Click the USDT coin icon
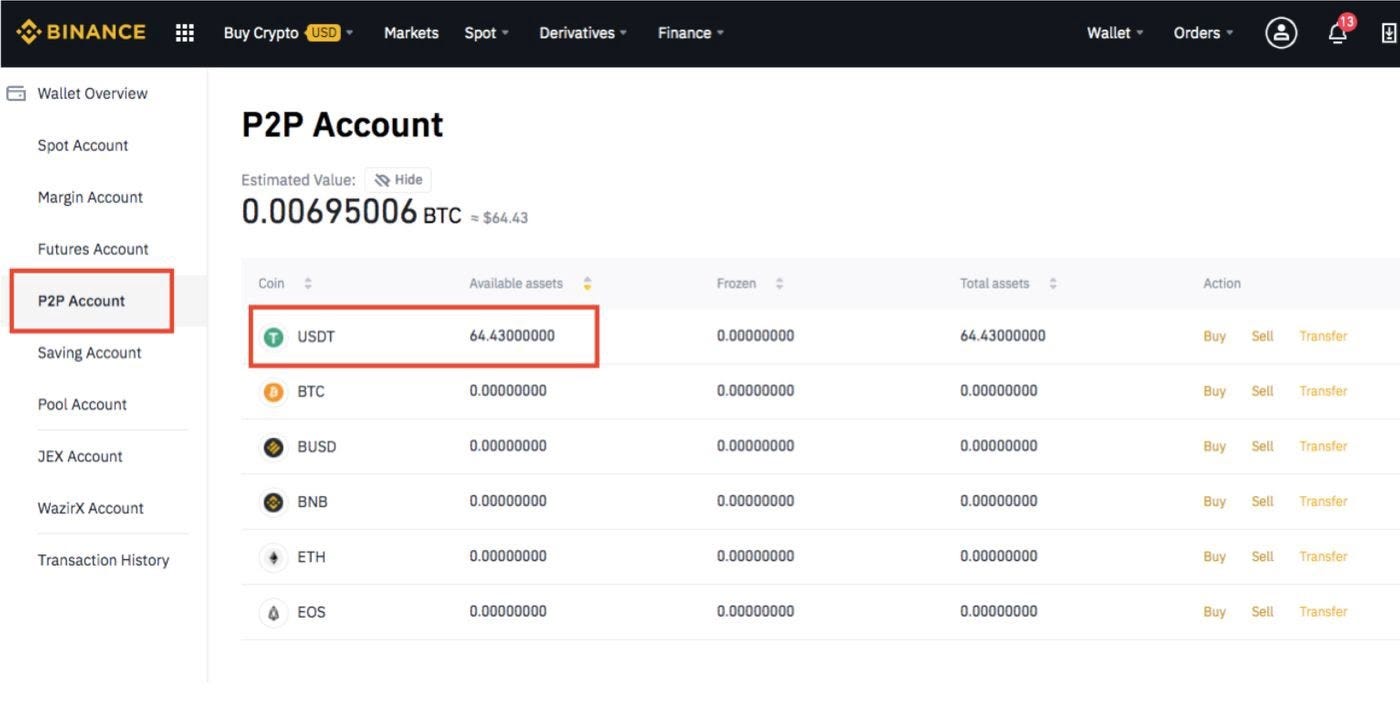The width and height of the screenshot is (1400, 701). pos(273,337)
